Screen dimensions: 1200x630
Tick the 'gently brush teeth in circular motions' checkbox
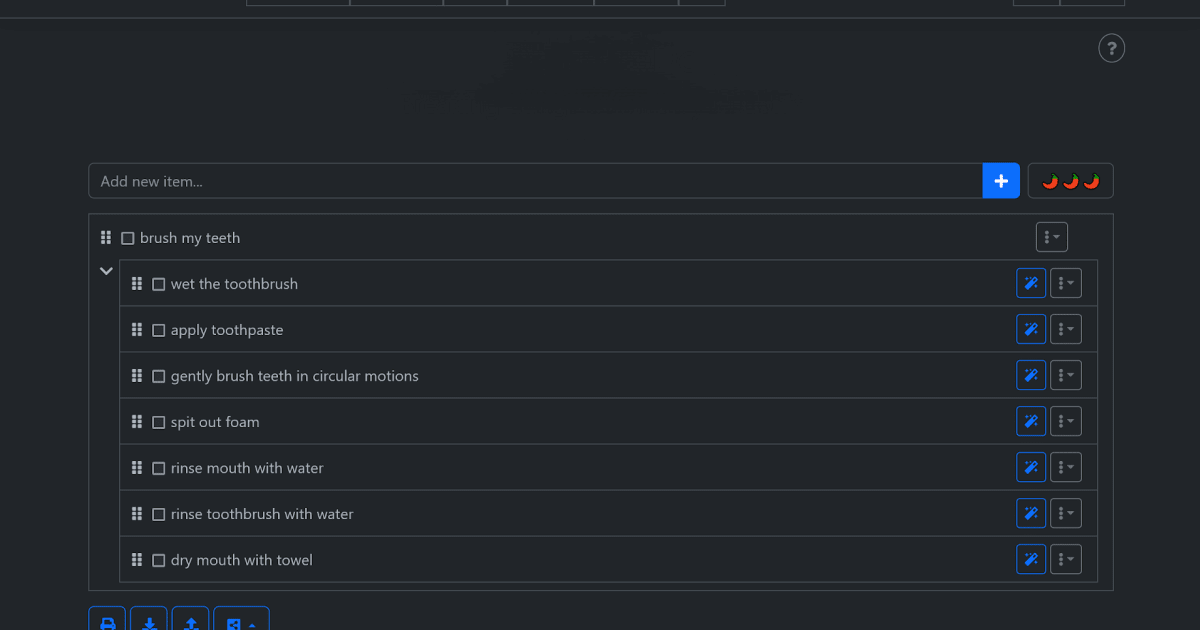coord(158,376)
